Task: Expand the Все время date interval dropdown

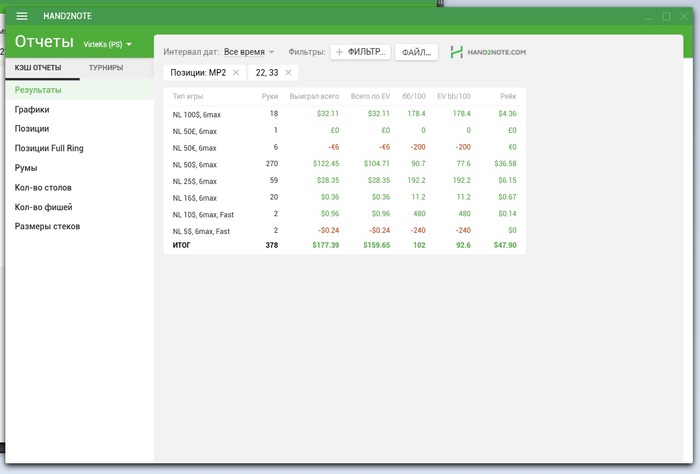Action: pyautogui.click(x=249, y=52)
